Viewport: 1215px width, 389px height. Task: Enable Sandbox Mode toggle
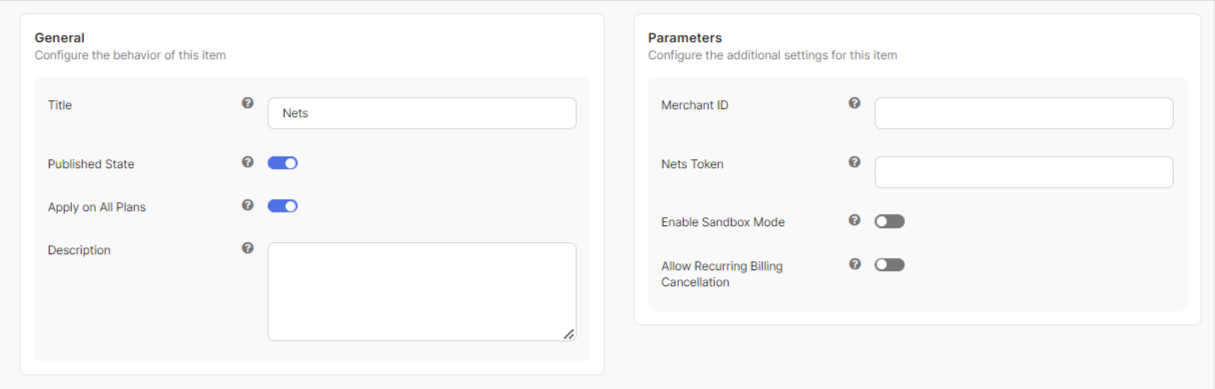(890, 221)
